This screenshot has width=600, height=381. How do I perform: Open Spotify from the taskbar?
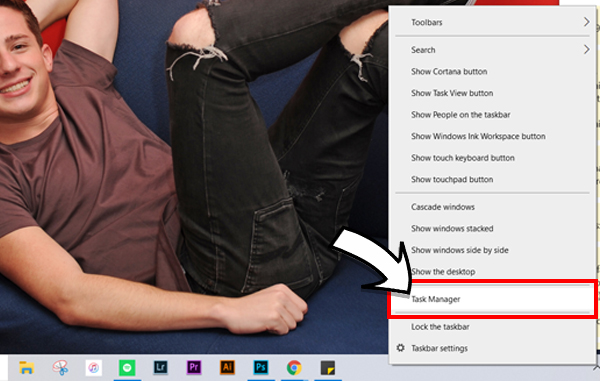coord(127,368)
